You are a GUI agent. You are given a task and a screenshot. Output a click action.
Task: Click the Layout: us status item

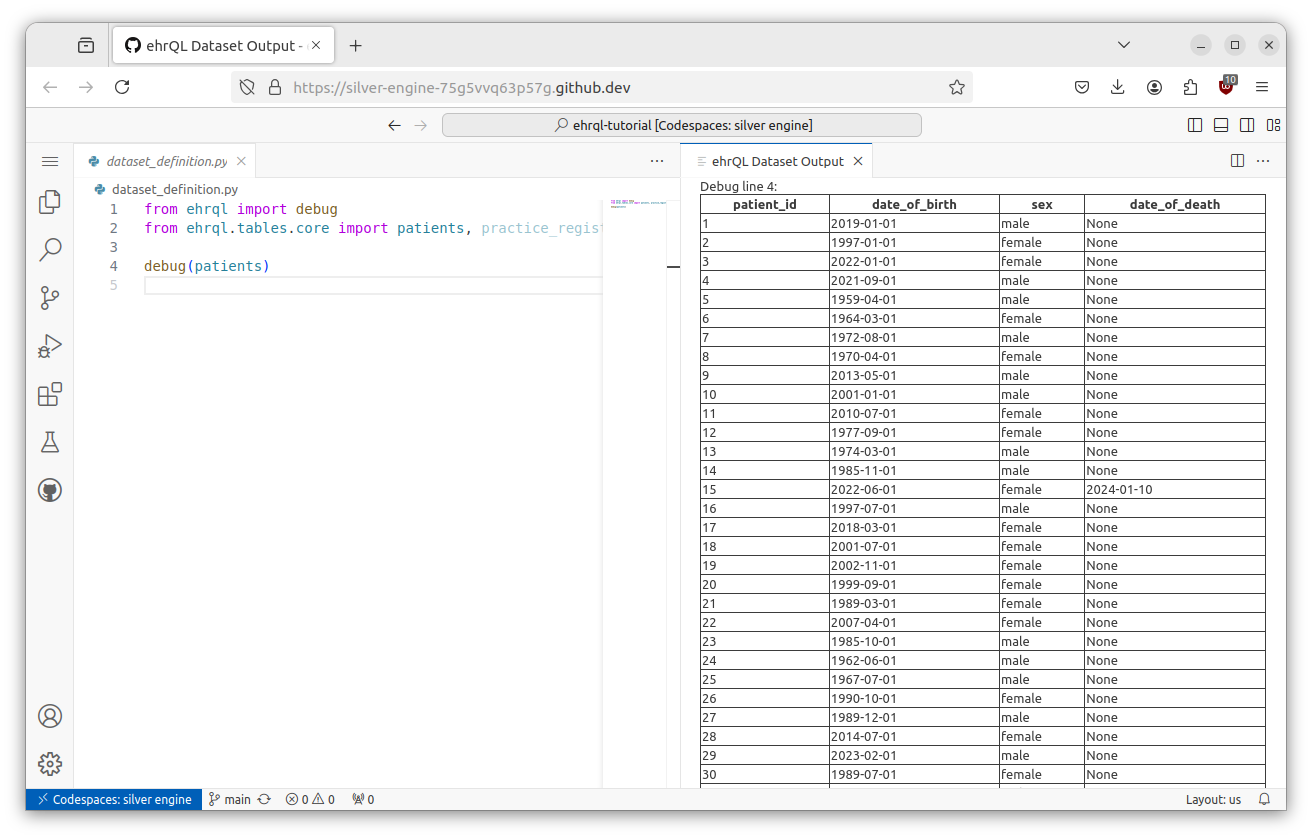pyautogui.click(x=1213, y=799)
